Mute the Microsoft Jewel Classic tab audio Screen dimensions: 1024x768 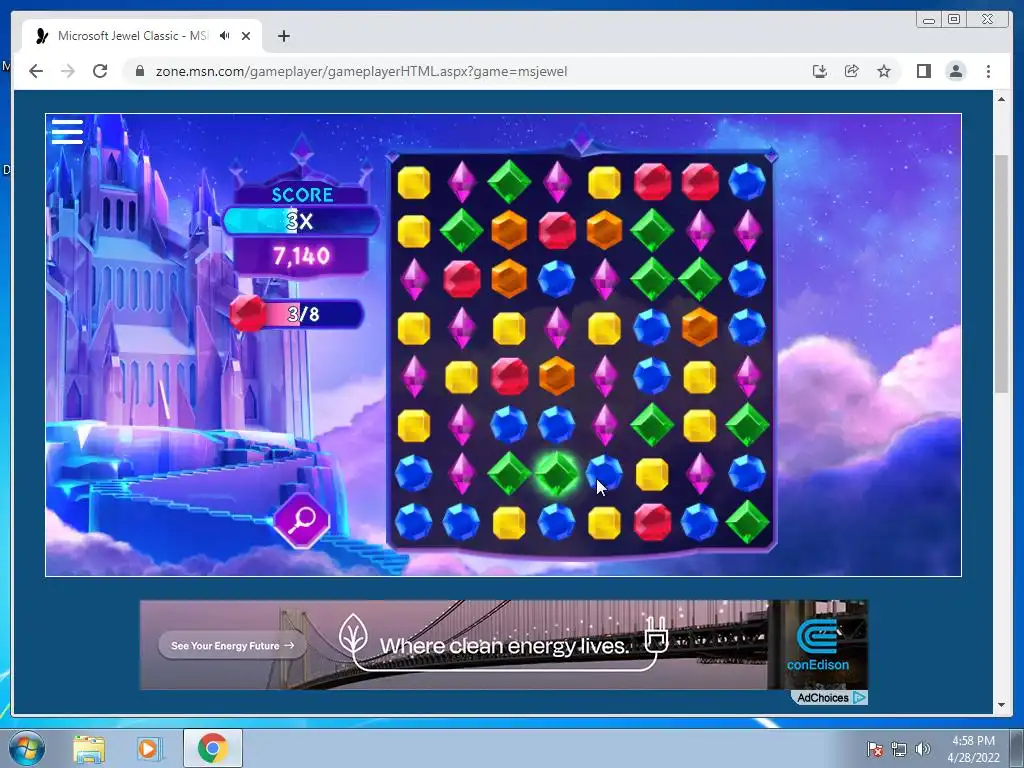(225, 36)
